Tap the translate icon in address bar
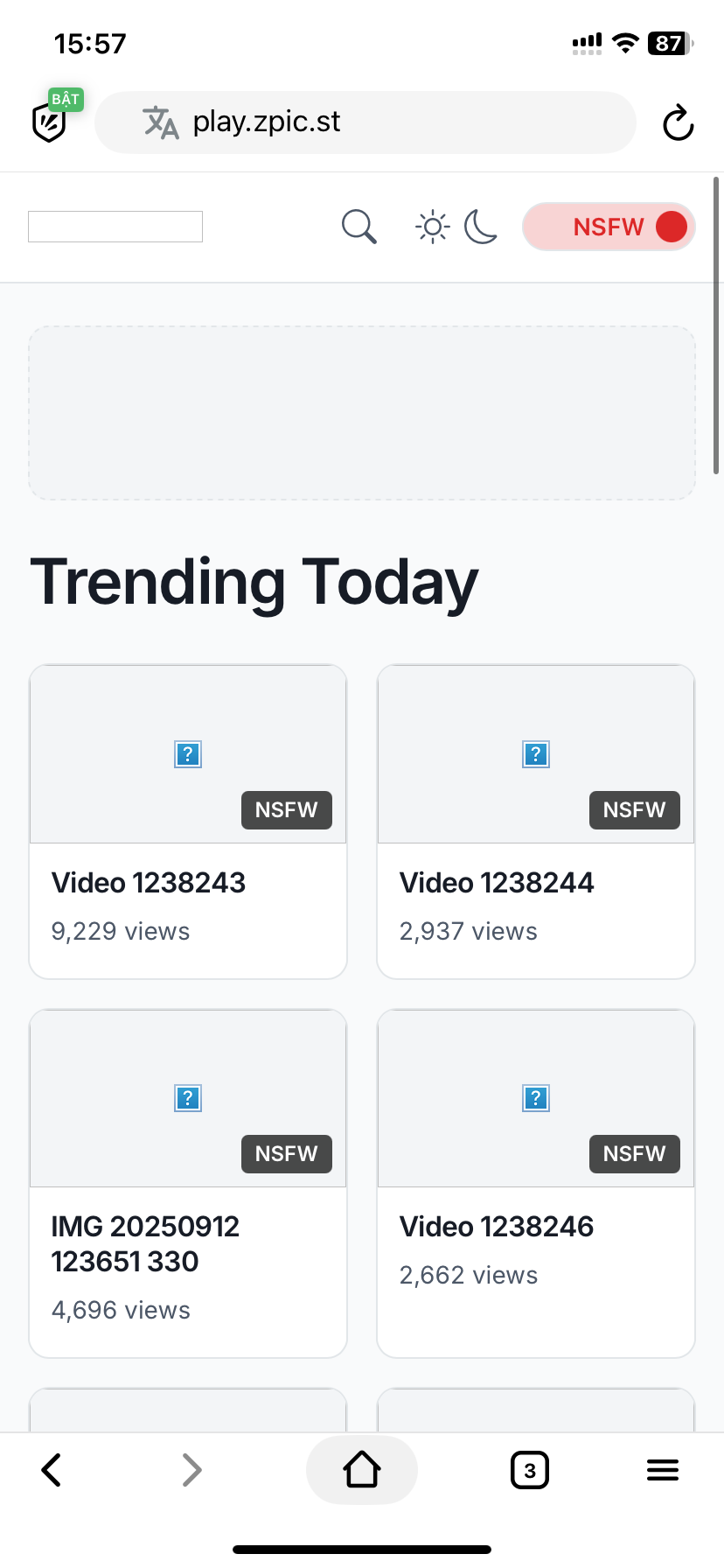 [161, 122]
